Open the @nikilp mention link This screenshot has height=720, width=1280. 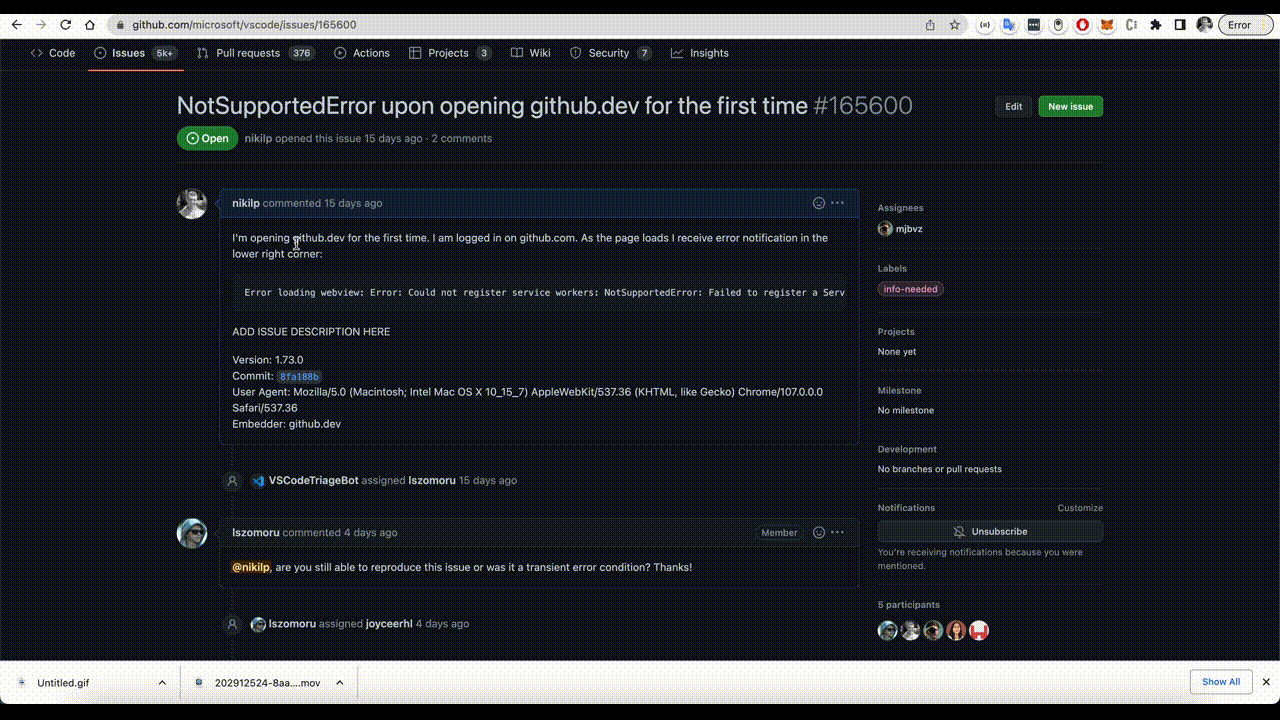click(x=251, y=567)
